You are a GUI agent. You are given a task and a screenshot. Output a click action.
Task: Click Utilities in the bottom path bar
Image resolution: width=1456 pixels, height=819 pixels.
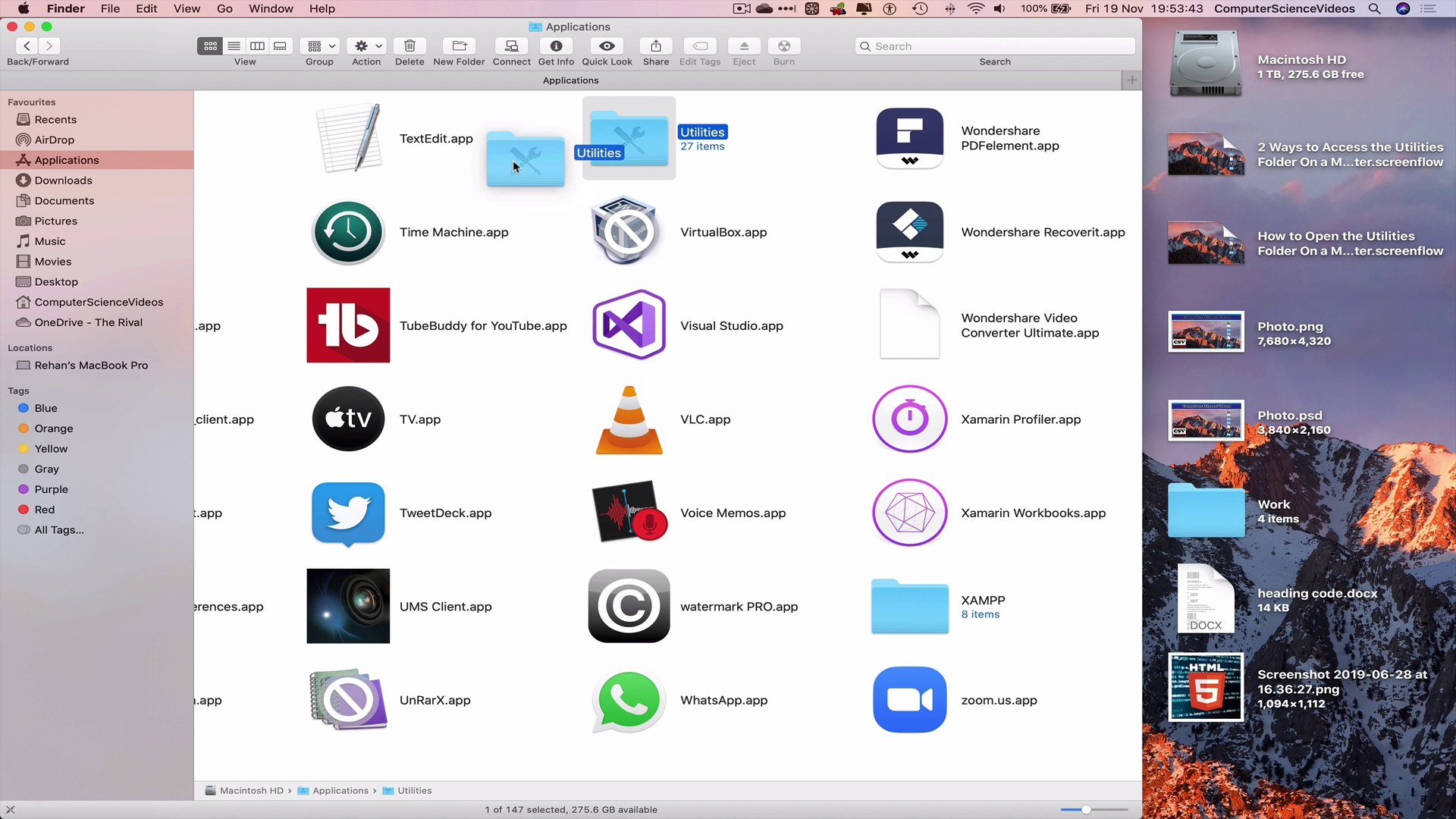pos(414,790)
